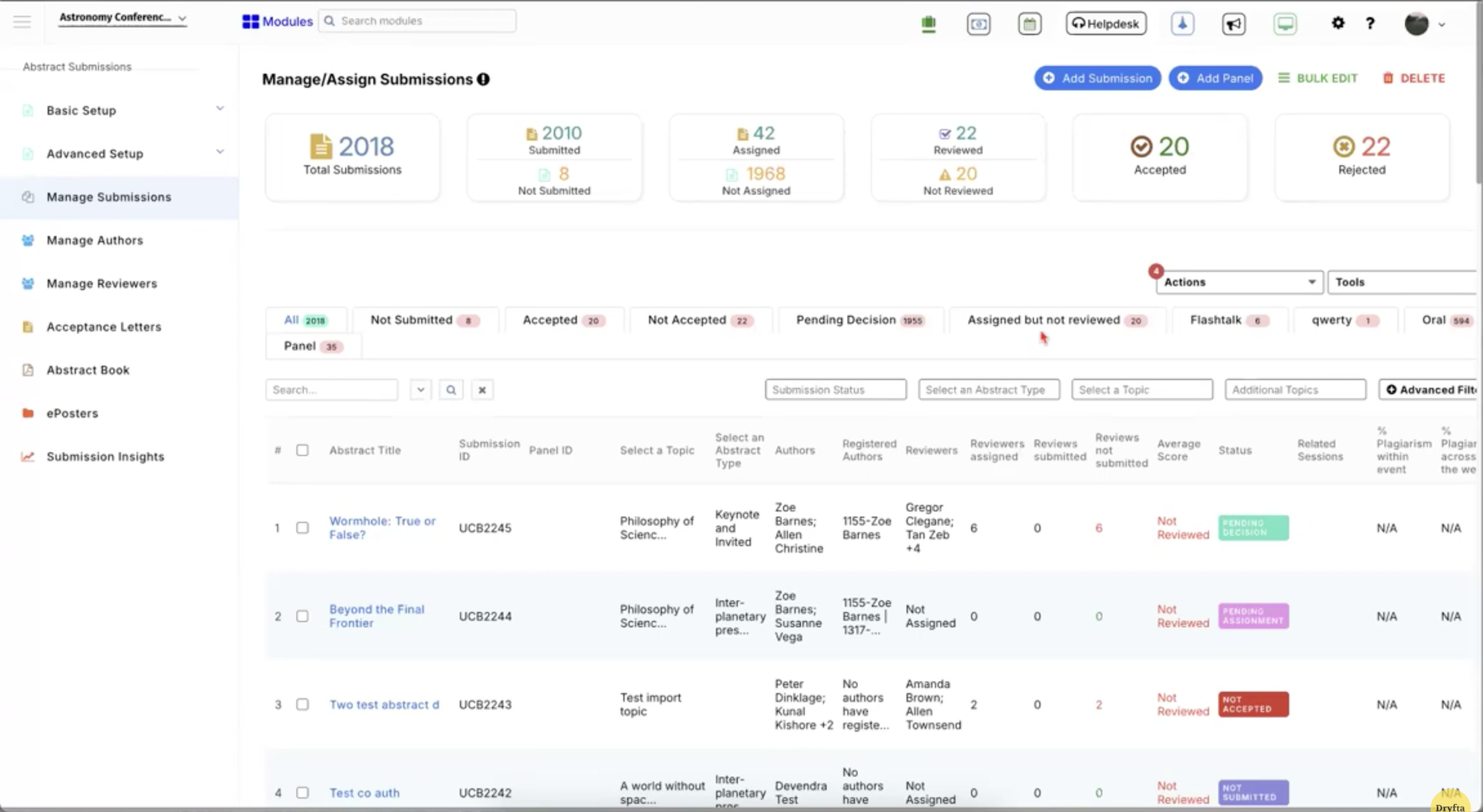This screenshot has width=1483, height=812.
Task: Click the Modules grid icon
Action: point(250,21)
